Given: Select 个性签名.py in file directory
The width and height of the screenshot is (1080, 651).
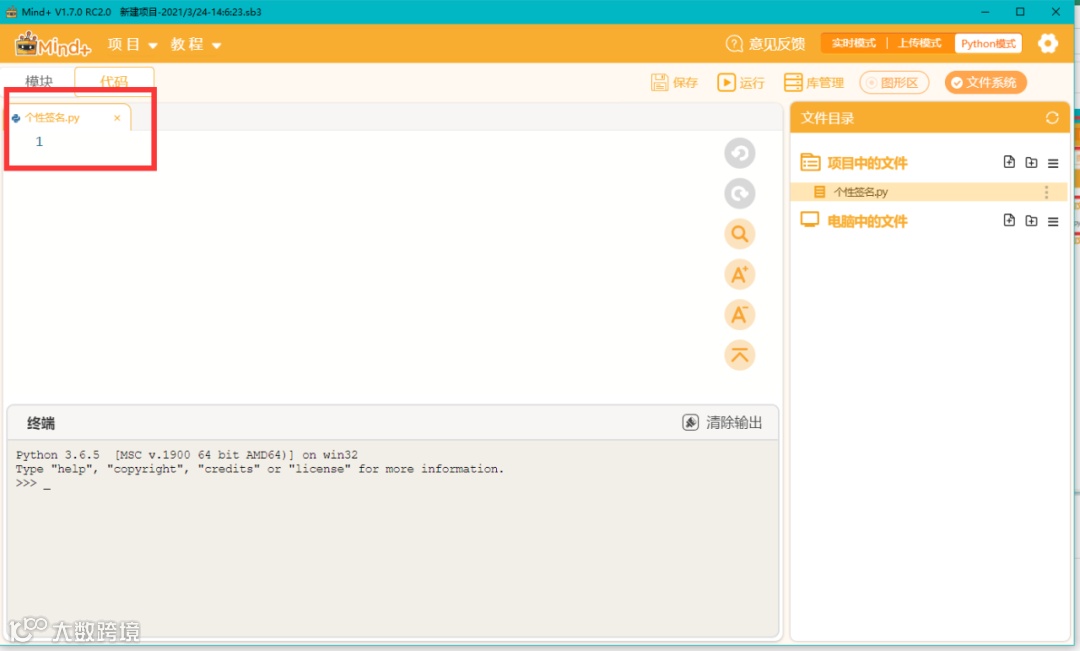Looking at the screenshot, I should 928,192.
